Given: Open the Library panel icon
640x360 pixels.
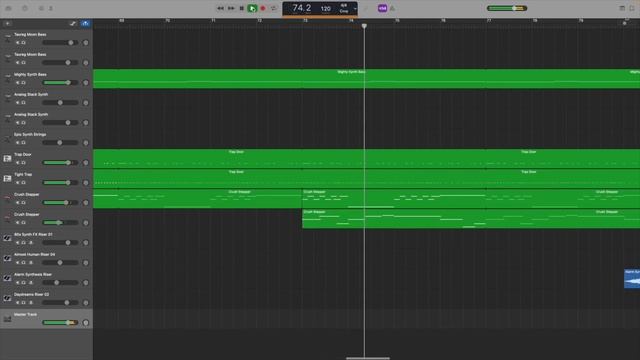Looking at the screenshot, I should [9, 8].
